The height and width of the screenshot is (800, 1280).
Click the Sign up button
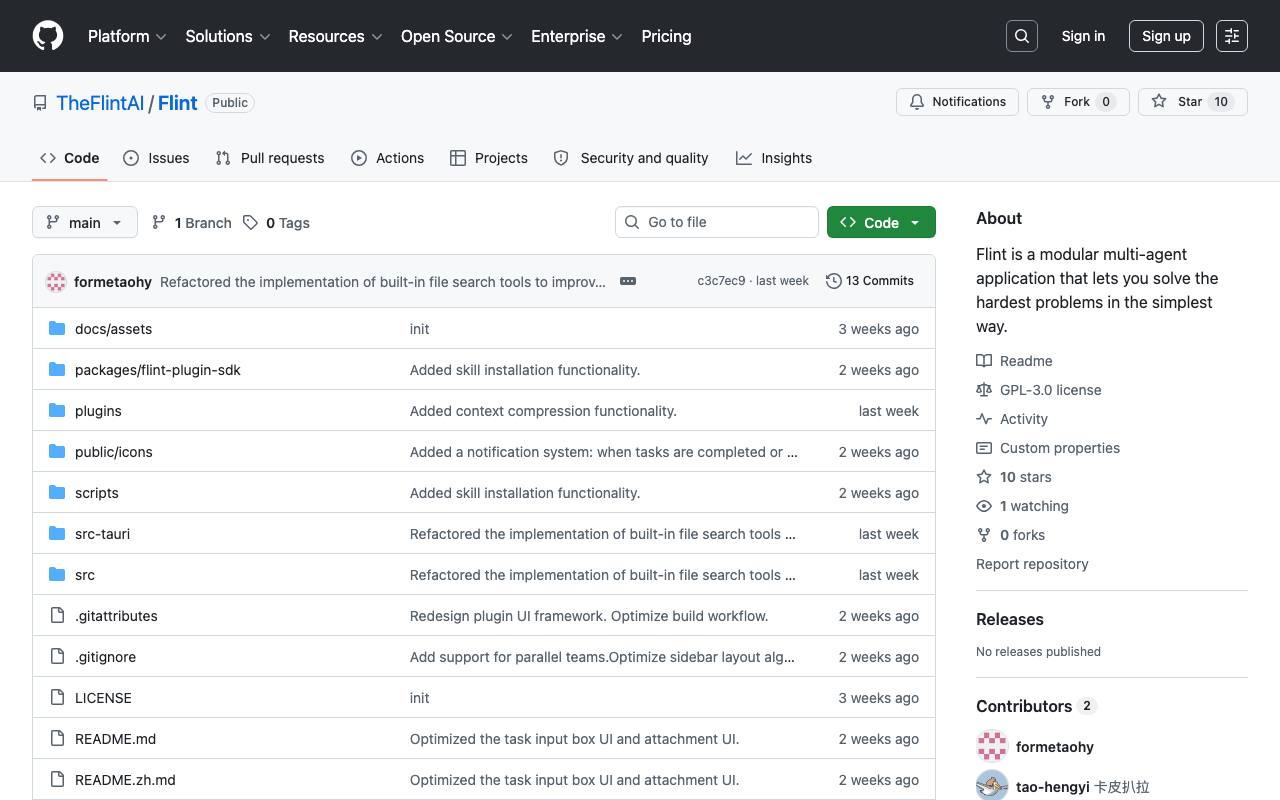click(x=1166, y=36)
